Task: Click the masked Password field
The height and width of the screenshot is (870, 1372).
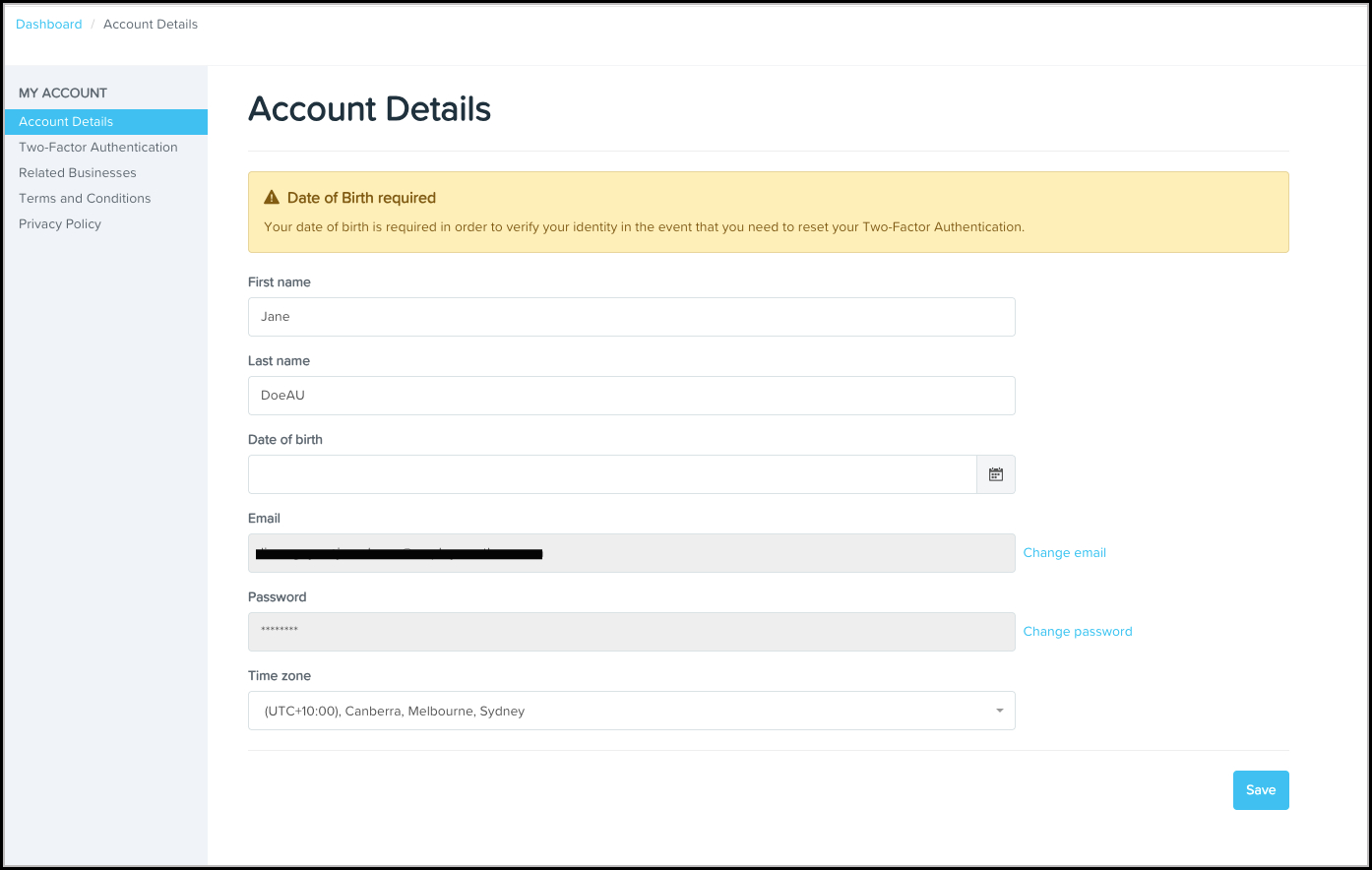Action: [631, 631]
